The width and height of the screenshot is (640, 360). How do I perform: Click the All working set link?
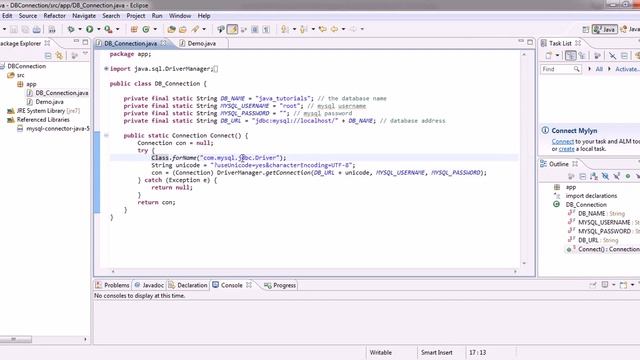pos(599,69)
